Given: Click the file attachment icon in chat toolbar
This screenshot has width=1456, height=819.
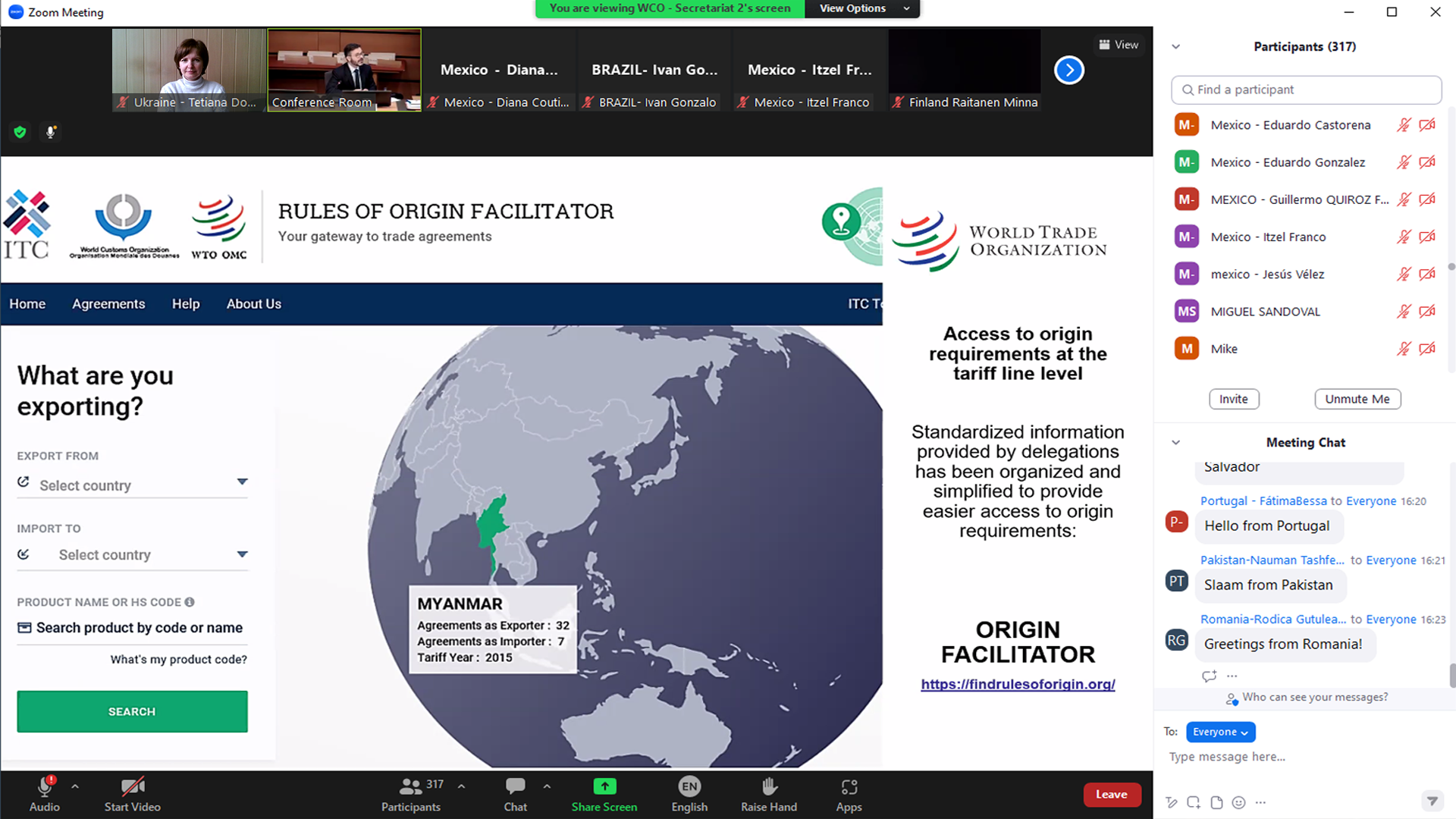Looking at the screenshot, I should coord(1216,802).
